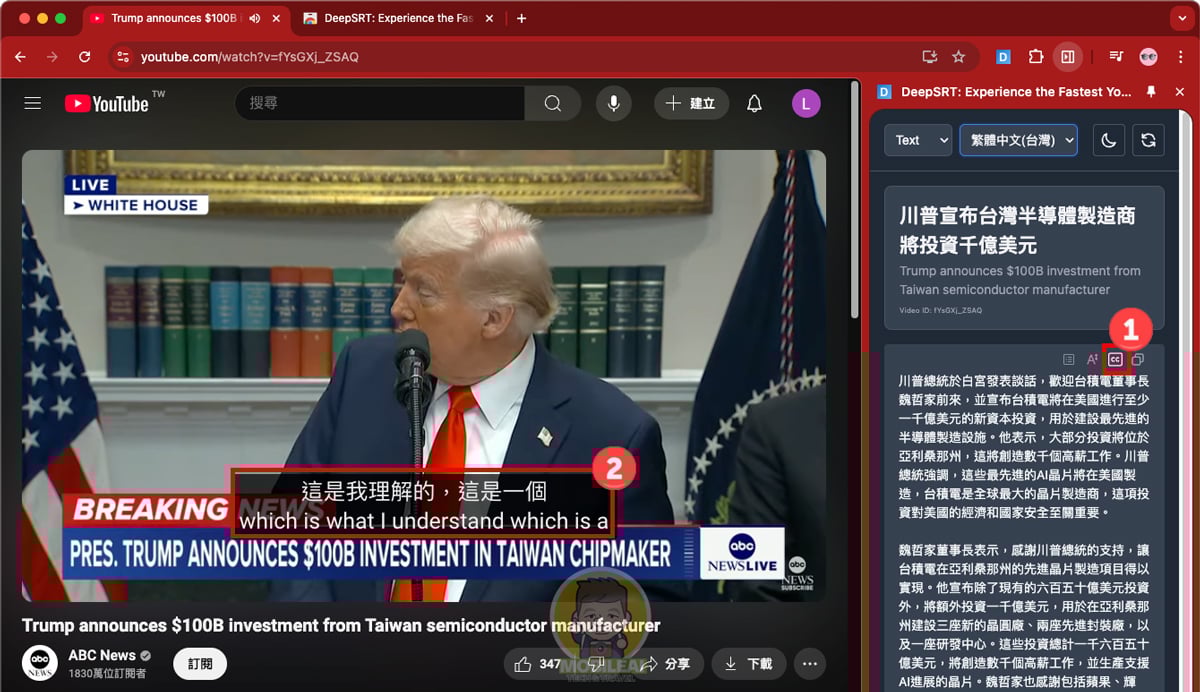
Task: Open more actions ellipsis under video
Action: click(x=810, y=663)
